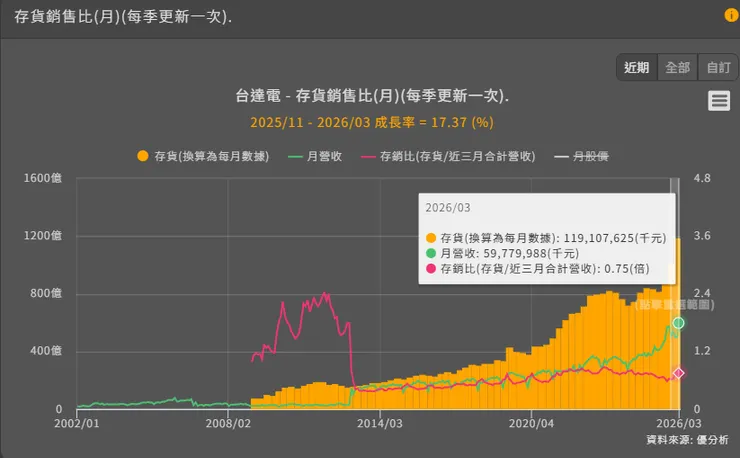Image resolution: width=740 pixels, height=458 pixels.
Task: Click the orange info icon at top right
Action: (x=732, y=15)
